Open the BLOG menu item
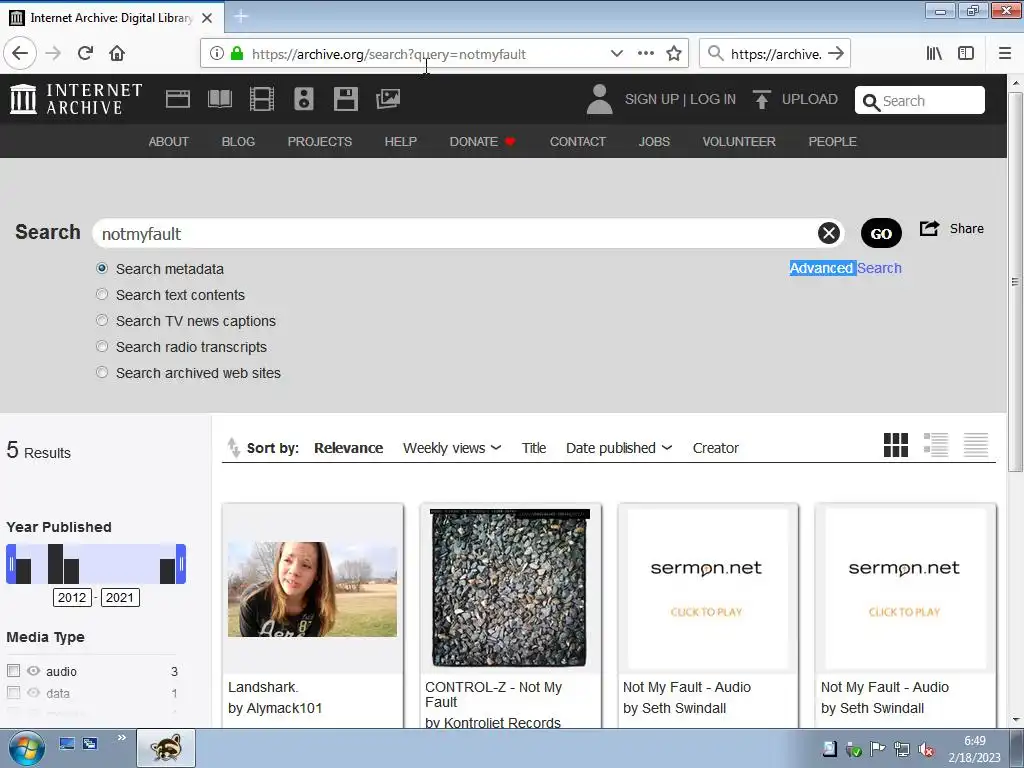The width and height of the screenshot is (1024, 768). click(x=238, y=142)
